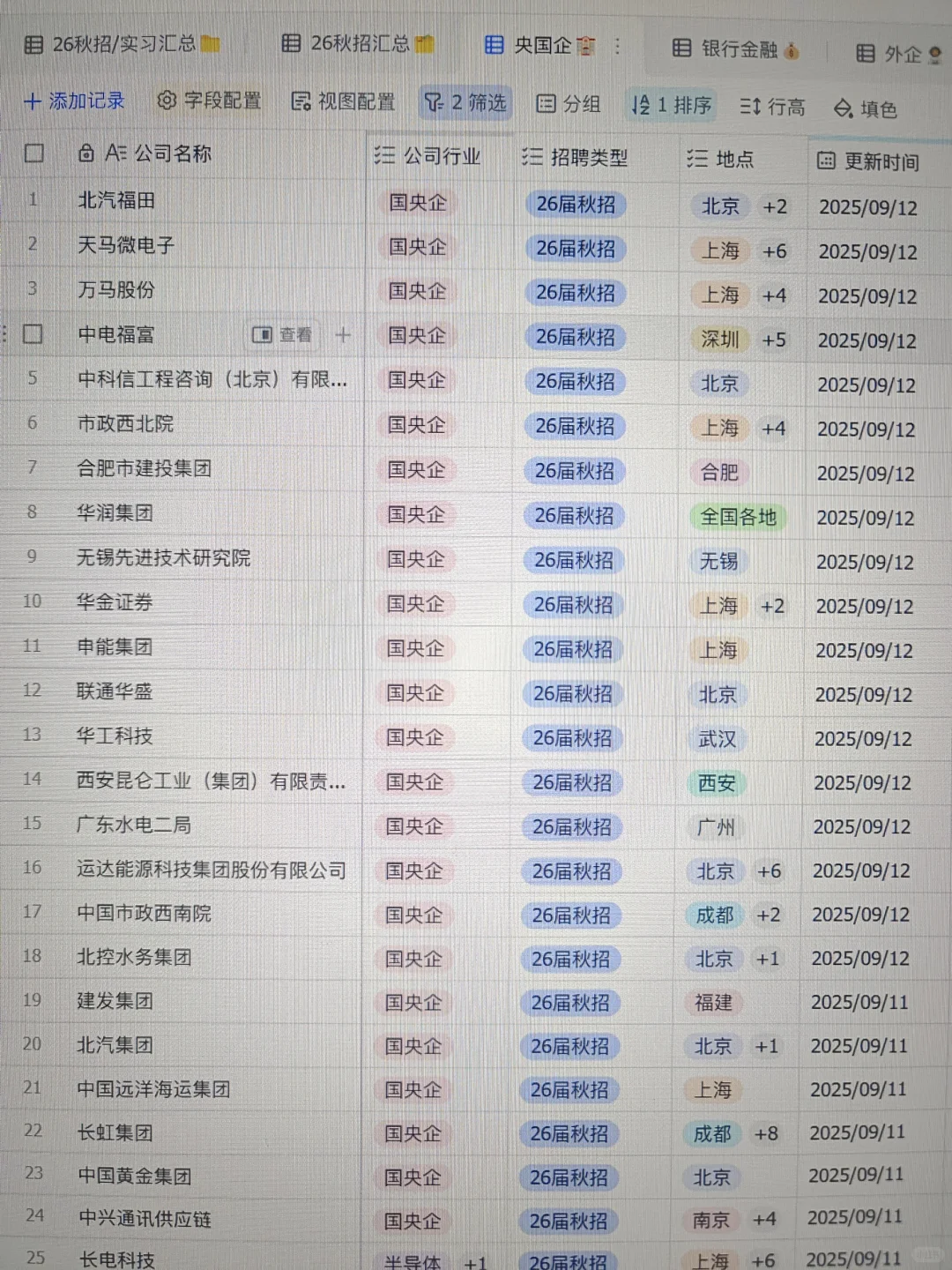This screenshot has width=952, height=1270.
Task: Select the 合肥市建投集团 company cell
Action: pyautogui.click(x=145, y=468)
